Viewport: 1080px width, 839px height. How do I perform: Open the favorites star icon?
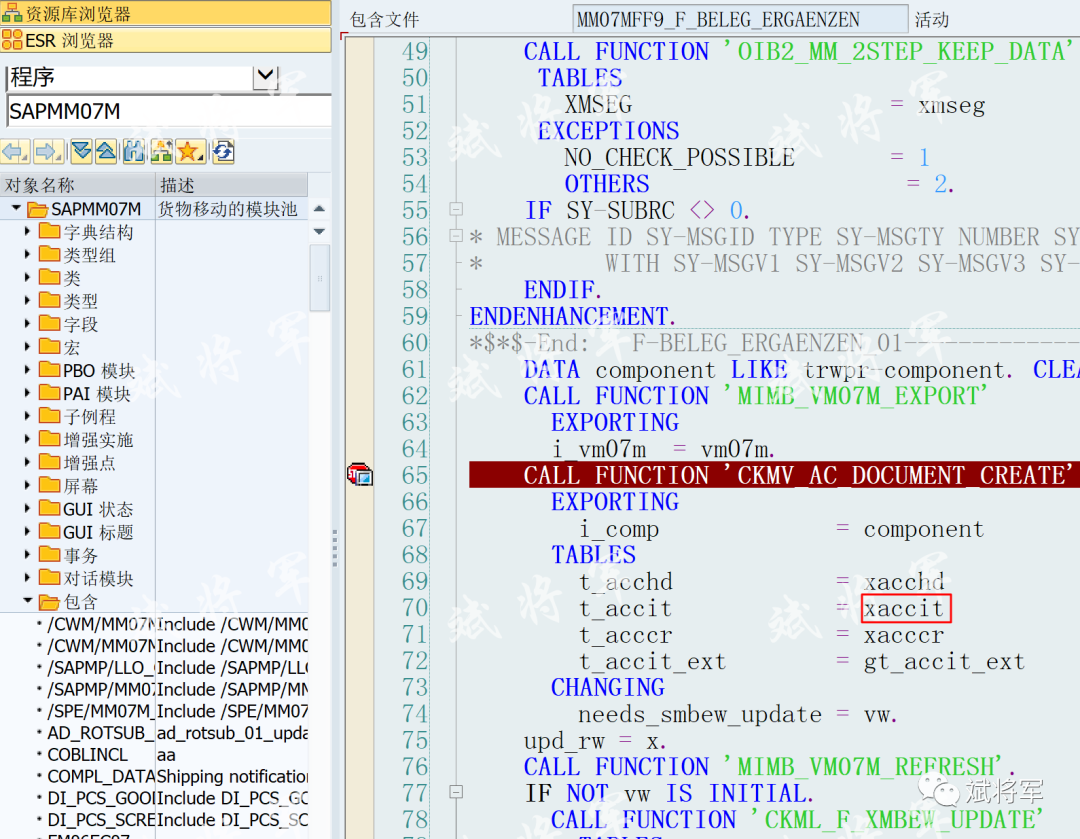coord(190,151)
